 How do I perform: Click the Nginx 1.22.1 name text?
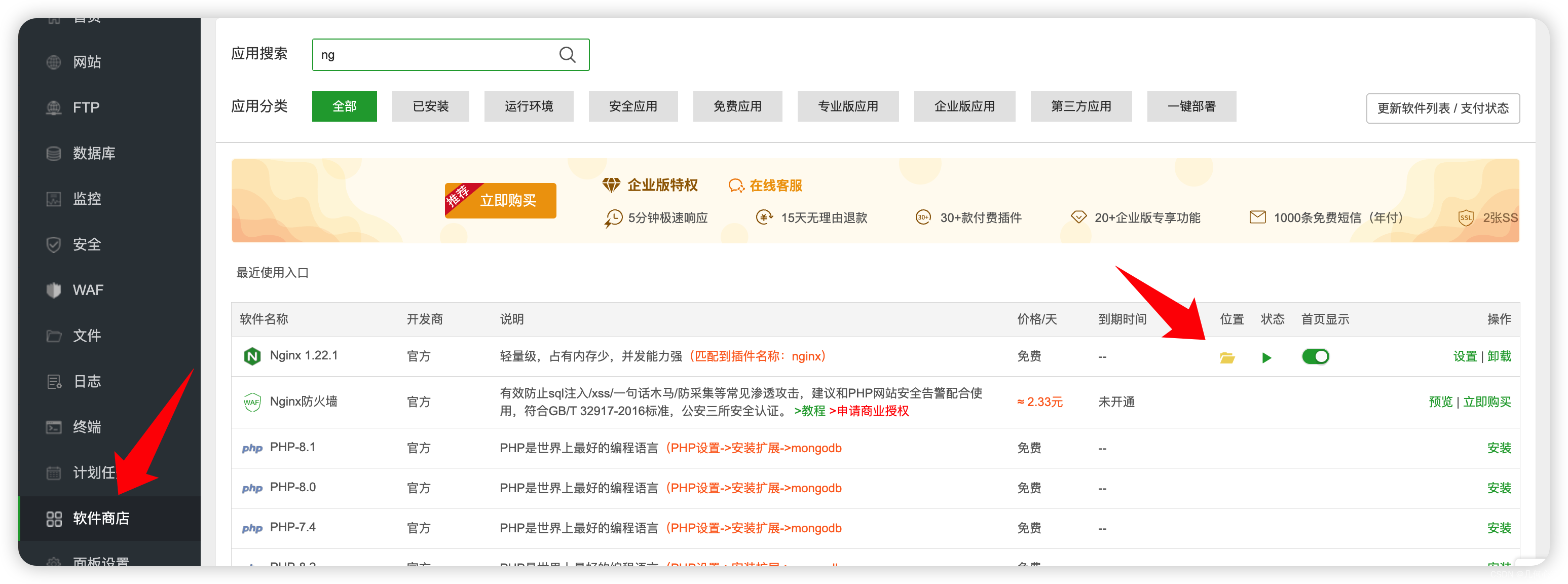pos(304,356)
